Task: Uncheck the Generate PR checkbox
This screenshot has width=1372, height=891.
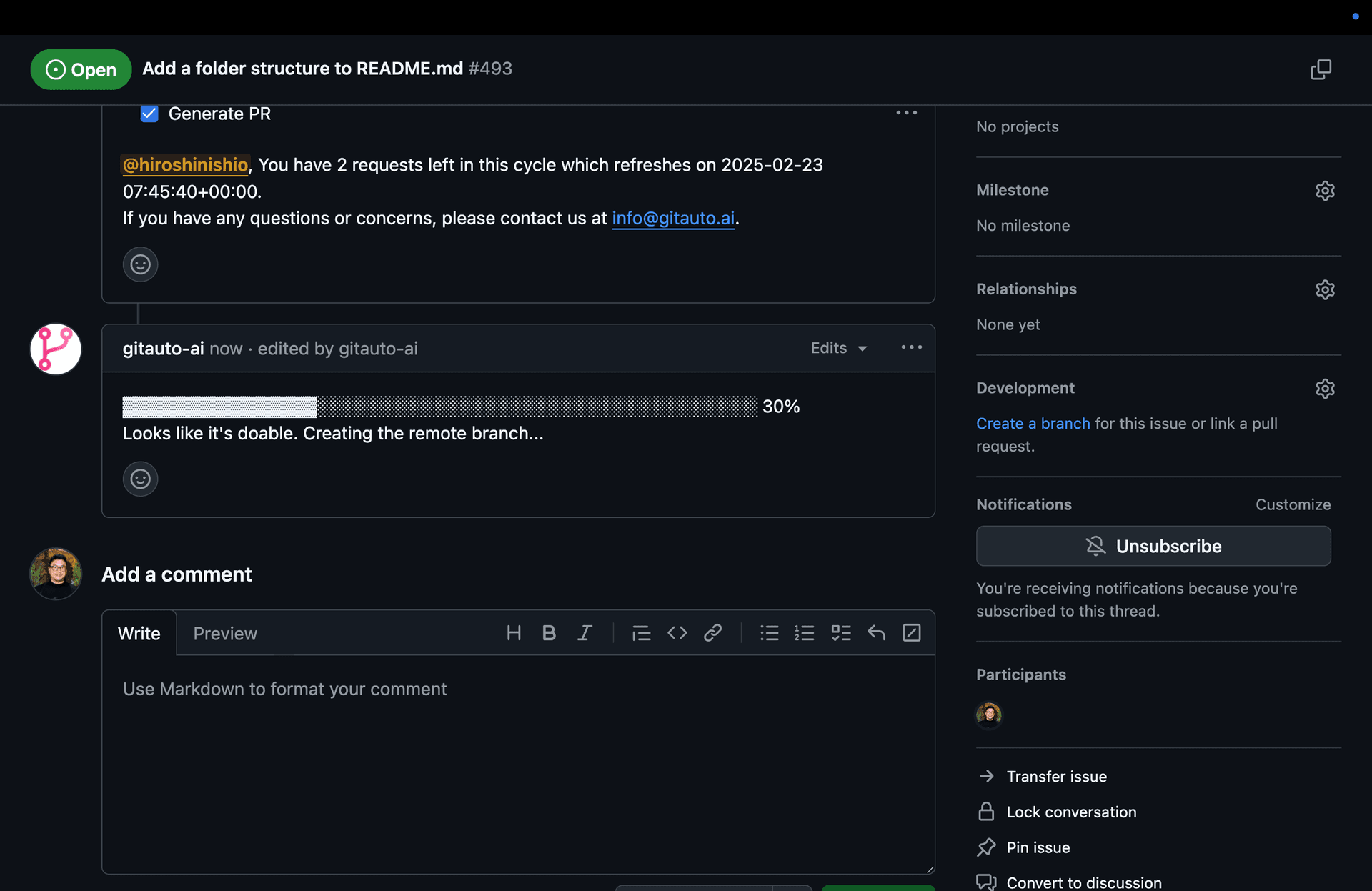Action: (149, 114)
